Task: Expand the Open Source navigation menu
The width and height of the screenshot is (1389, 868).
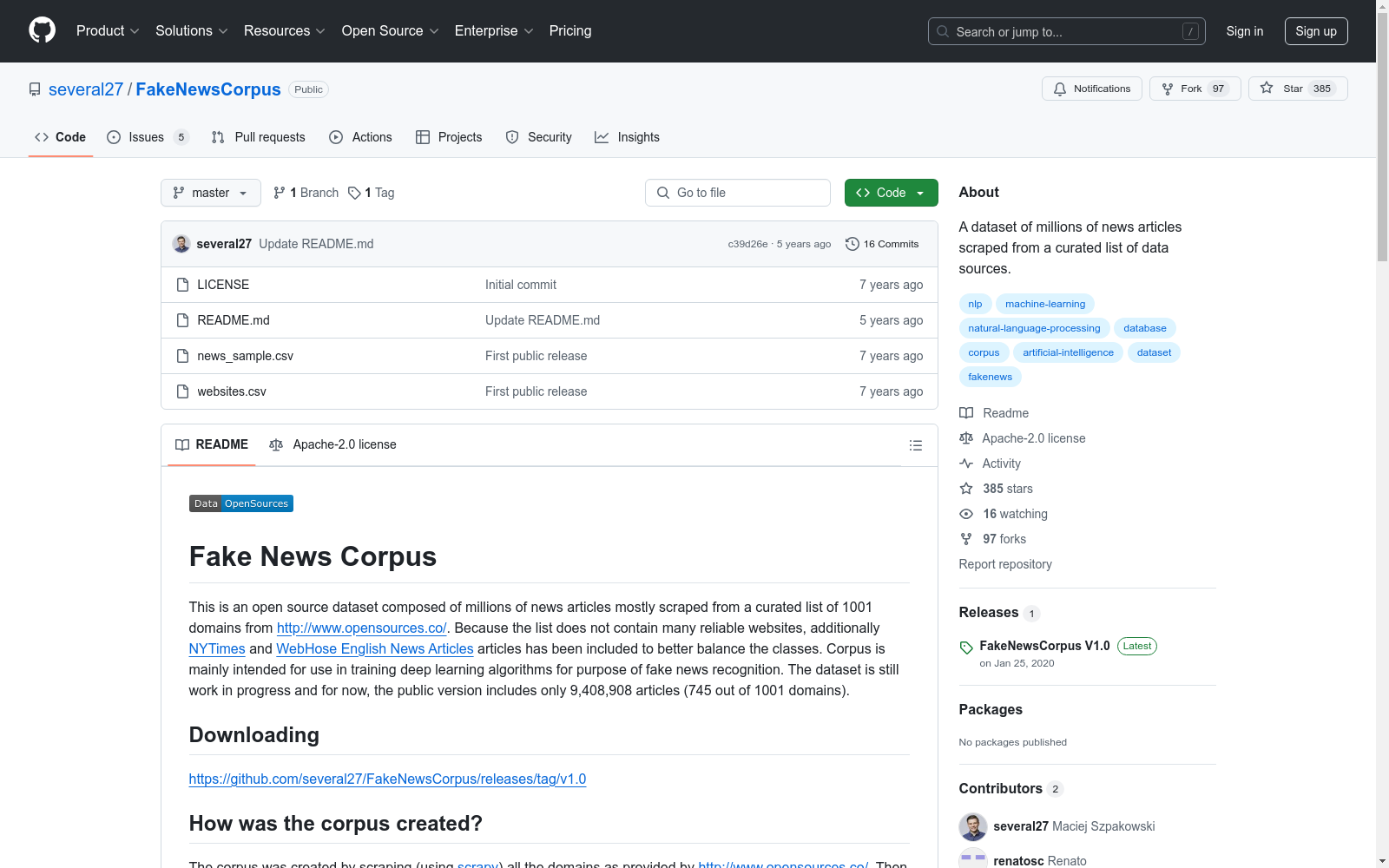Action: coord(391,31)
